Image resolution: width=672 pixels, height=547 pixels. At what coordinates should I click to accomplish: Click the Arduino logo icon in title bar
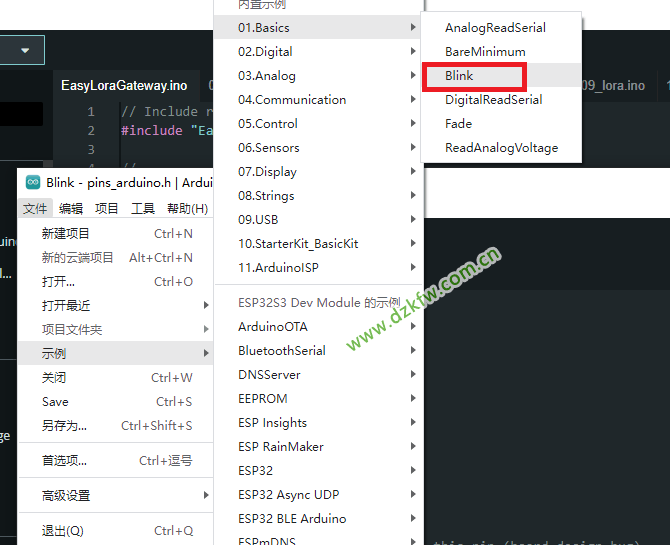coord(32,183)
